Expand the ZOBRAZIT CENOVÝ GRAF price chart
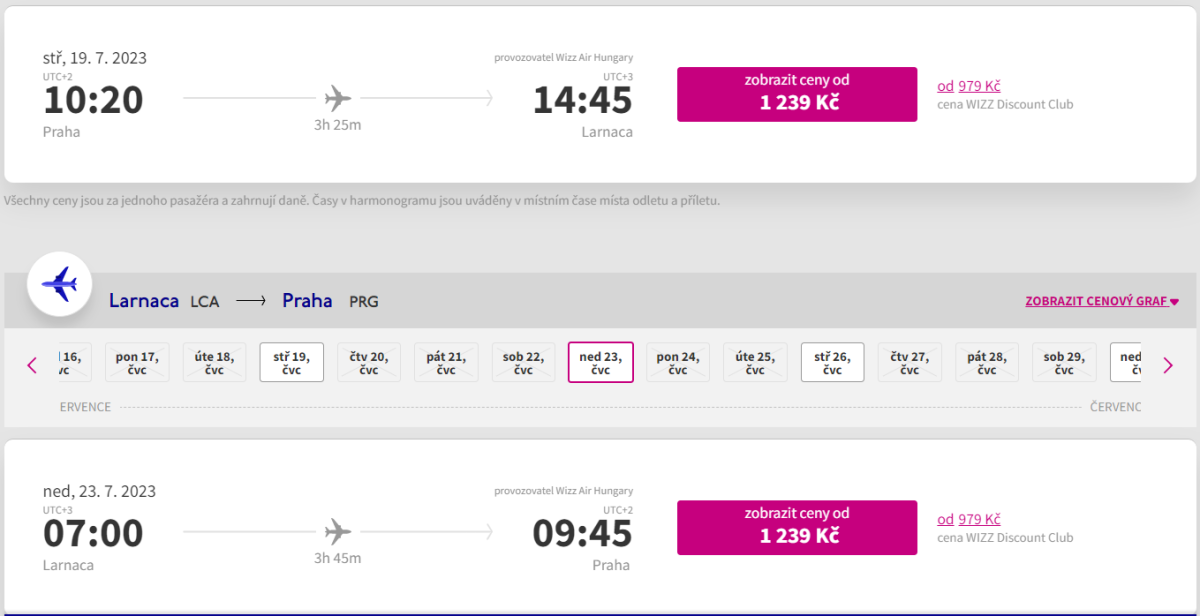 coord(1102,301)
